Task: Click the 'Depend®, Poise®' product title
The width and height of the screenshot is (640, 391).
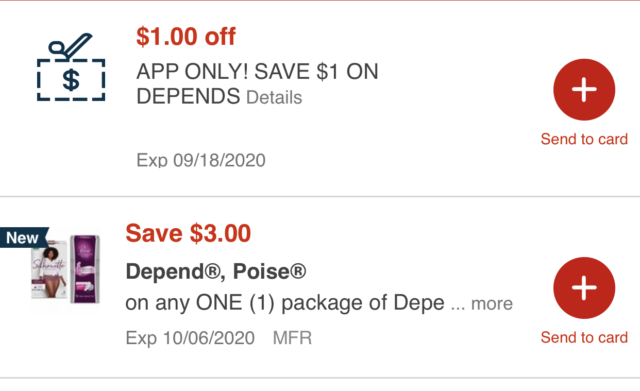Action: tap(216, 271)
